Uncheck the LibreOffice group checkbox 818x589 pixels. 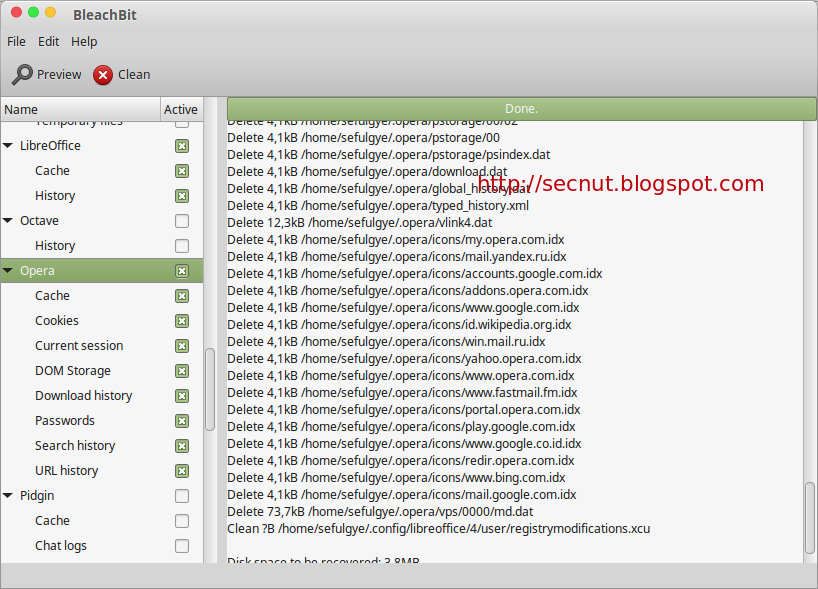[182, 146]
